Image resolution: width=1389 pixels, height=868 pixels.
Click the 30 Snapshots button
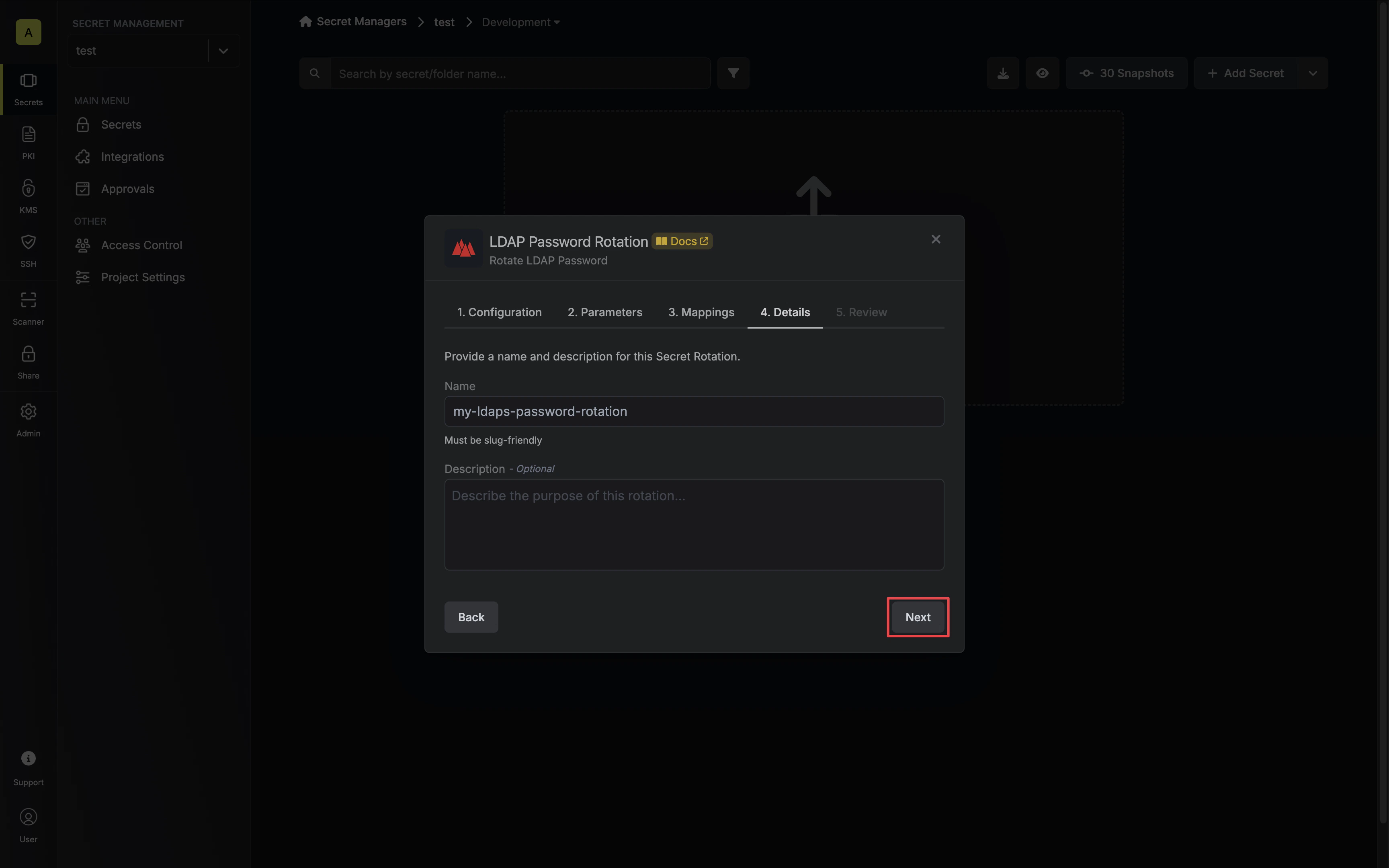click(x=1126, y=73)
